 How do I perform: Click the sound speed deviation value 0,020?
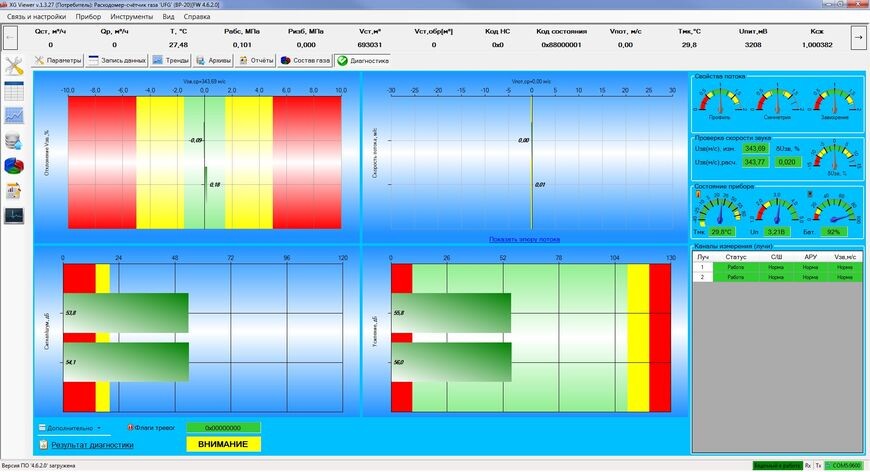tap(787, 162)
